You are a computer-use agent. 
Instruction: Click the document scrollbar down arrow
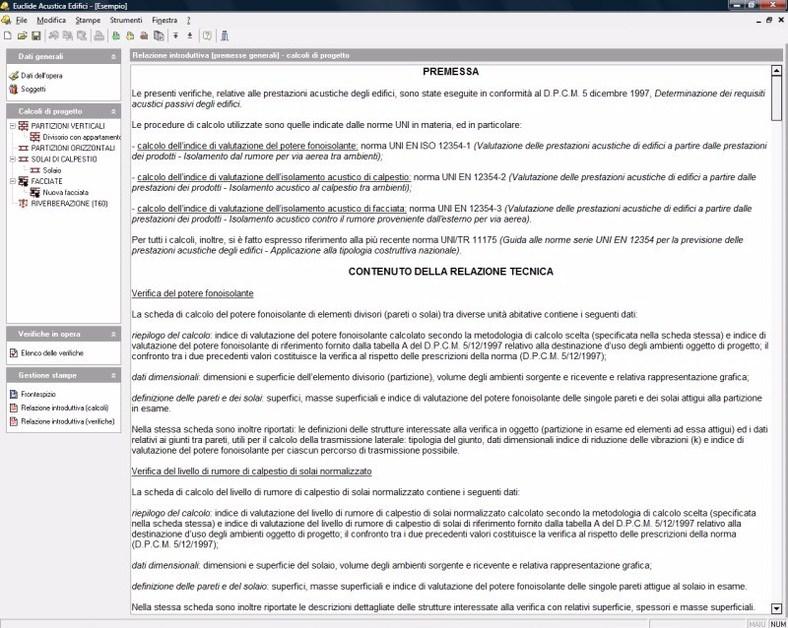[777, 608]
